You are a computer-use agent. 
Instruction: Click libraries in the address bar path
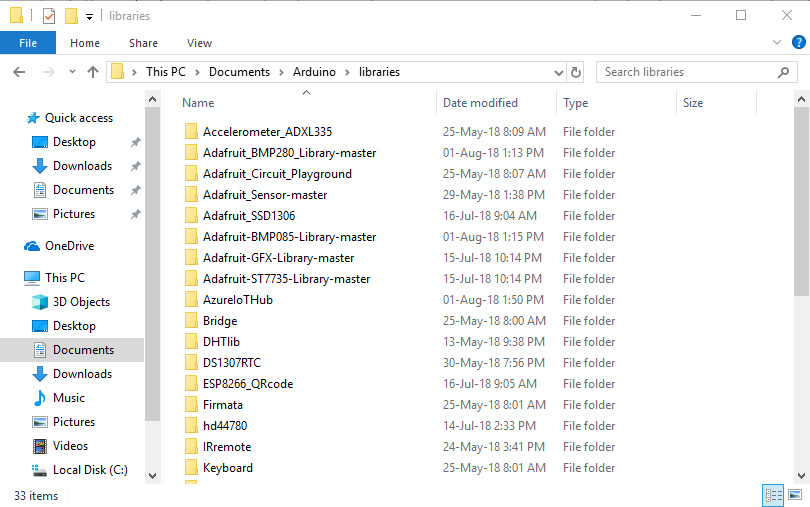coord(379,72)
